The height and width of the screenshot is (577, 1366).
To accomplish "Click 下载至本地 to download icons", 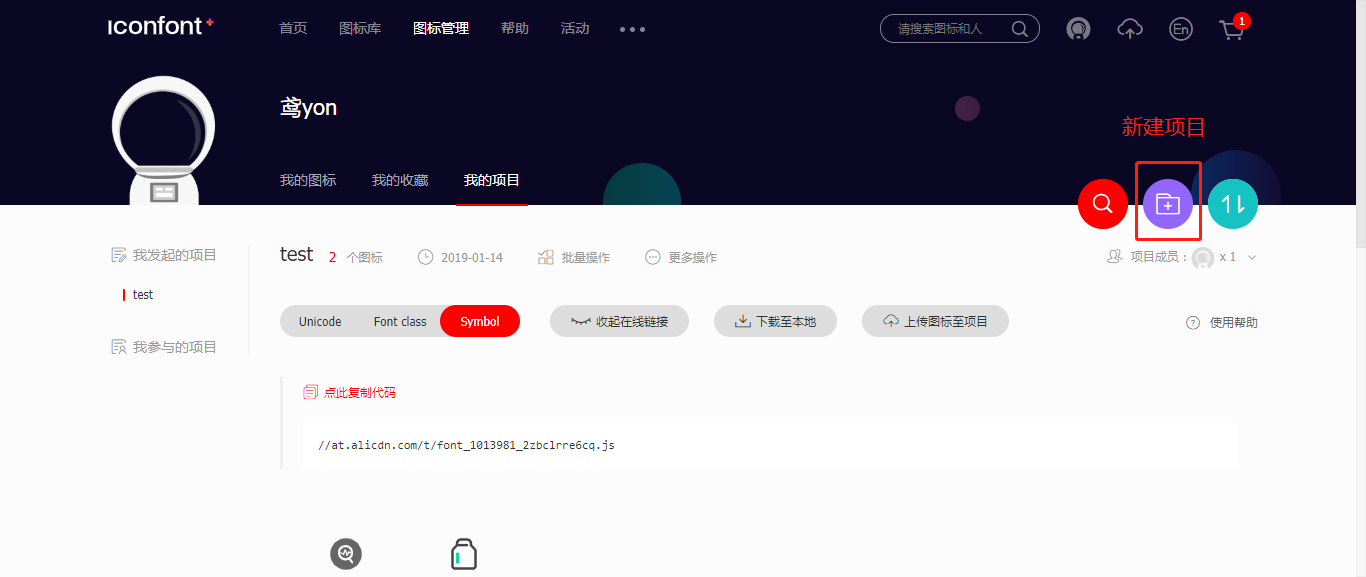I will click(775, 321).
